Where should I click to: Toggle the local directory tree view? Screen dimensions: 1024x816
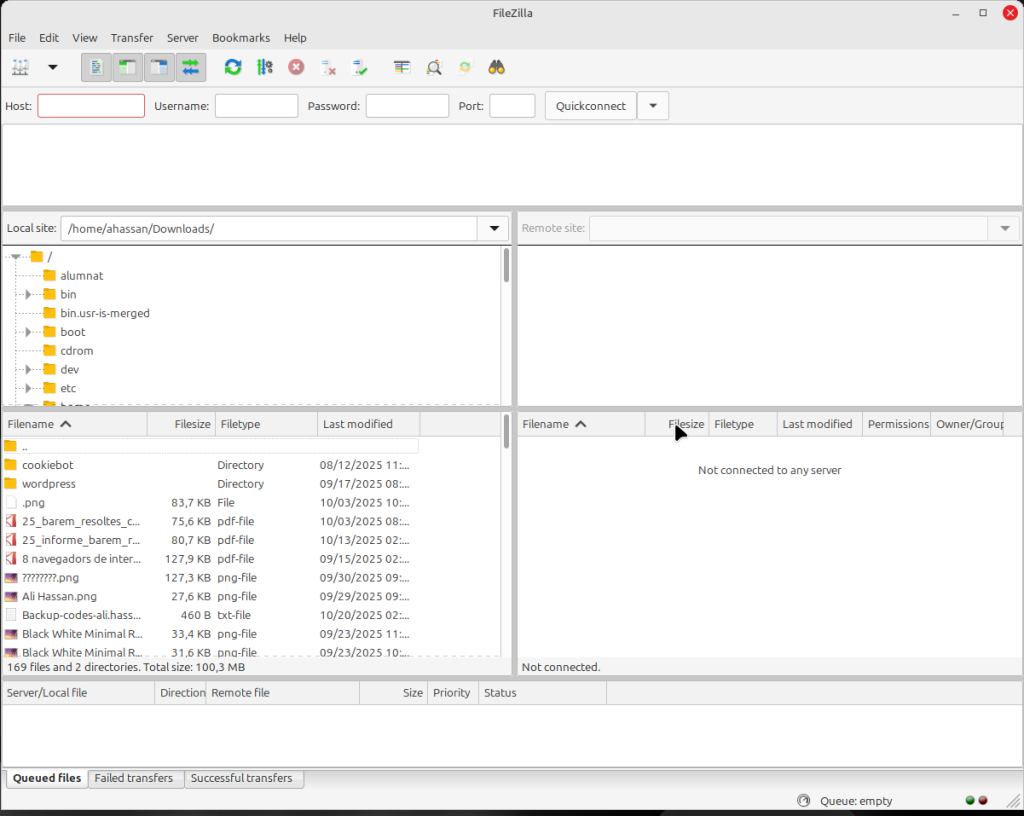127,67
